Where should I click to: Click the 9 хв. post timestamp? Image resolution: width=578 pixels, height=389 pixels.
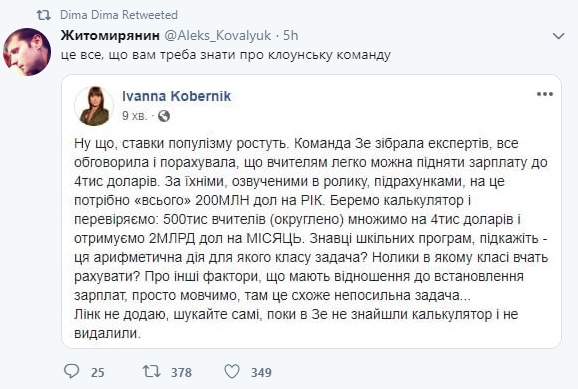coord(135,116)
